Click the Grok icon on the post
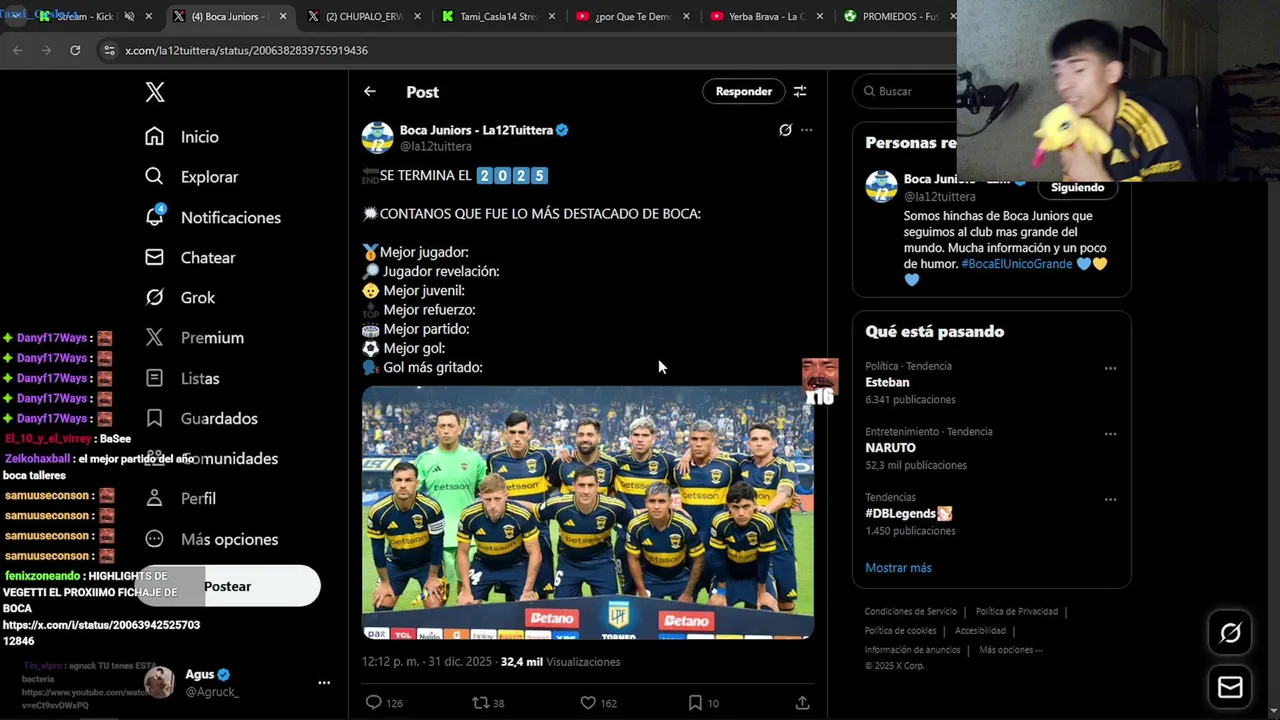This screenshot has width=1280, height=720. [785, 130]
